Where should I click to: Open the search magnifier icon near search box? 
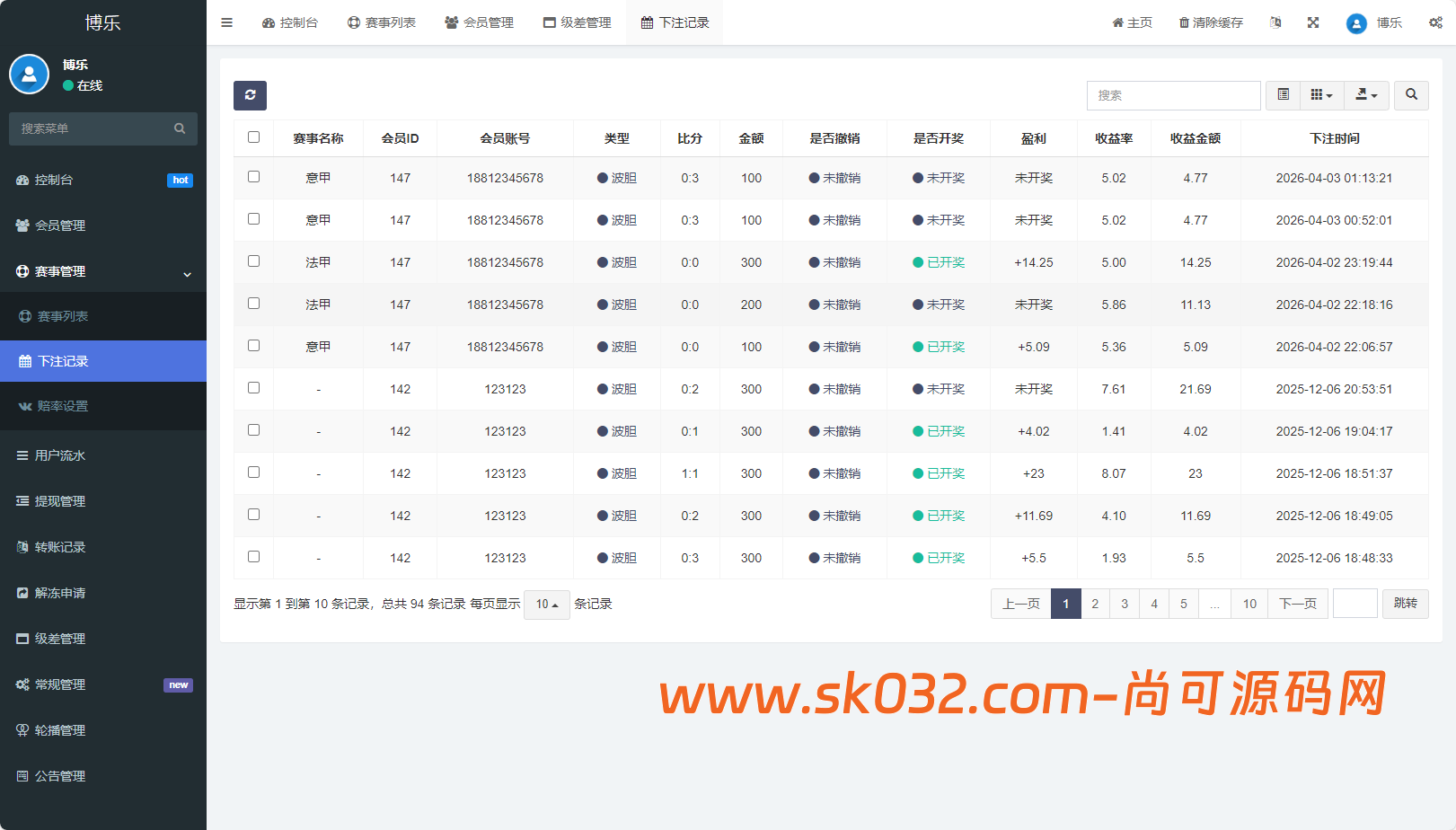coord(1411,95)
